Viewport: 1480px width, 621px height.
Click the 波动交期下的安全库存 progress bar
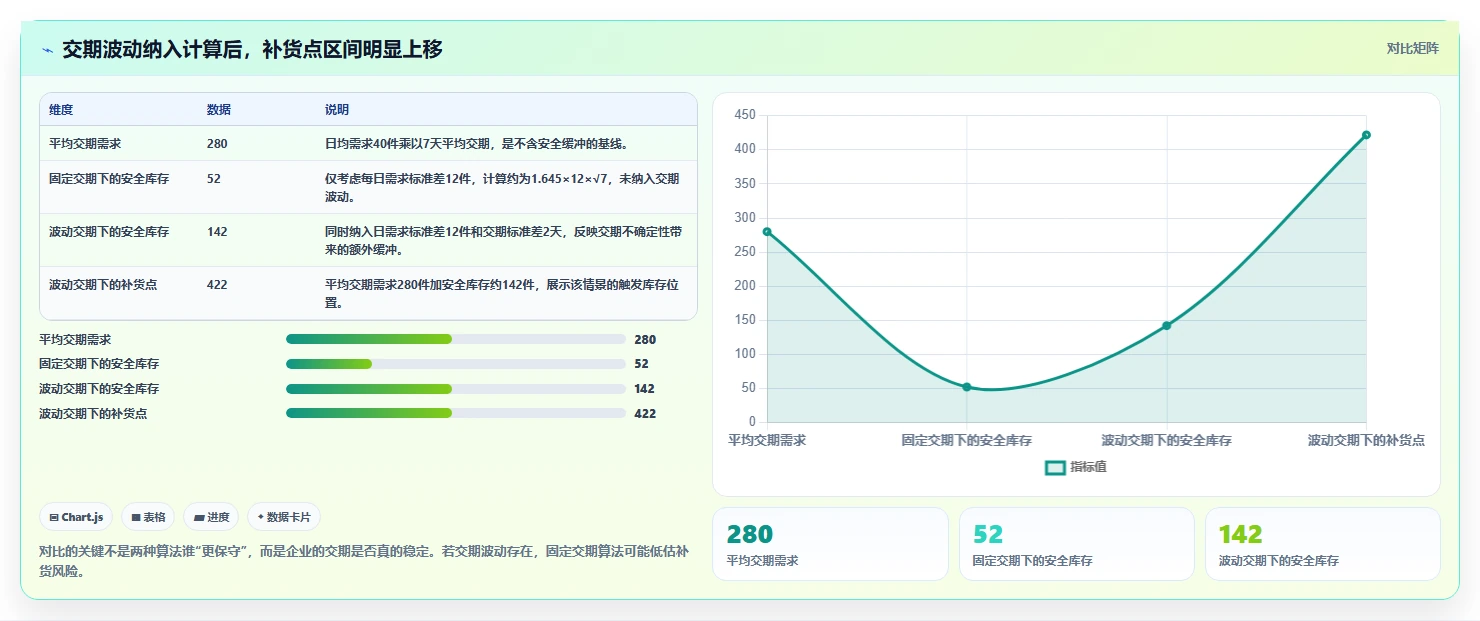455,388
